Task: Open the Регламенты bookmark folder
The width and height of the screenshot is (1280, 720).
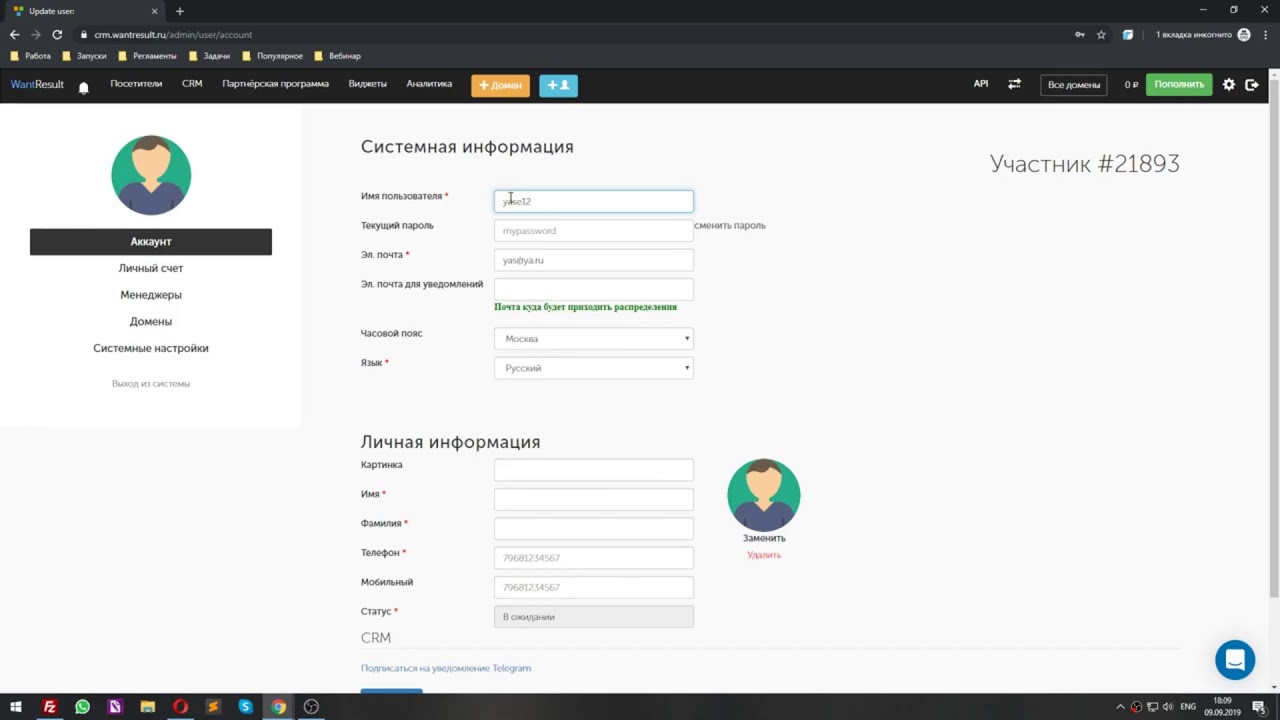Action: point(147,56)
